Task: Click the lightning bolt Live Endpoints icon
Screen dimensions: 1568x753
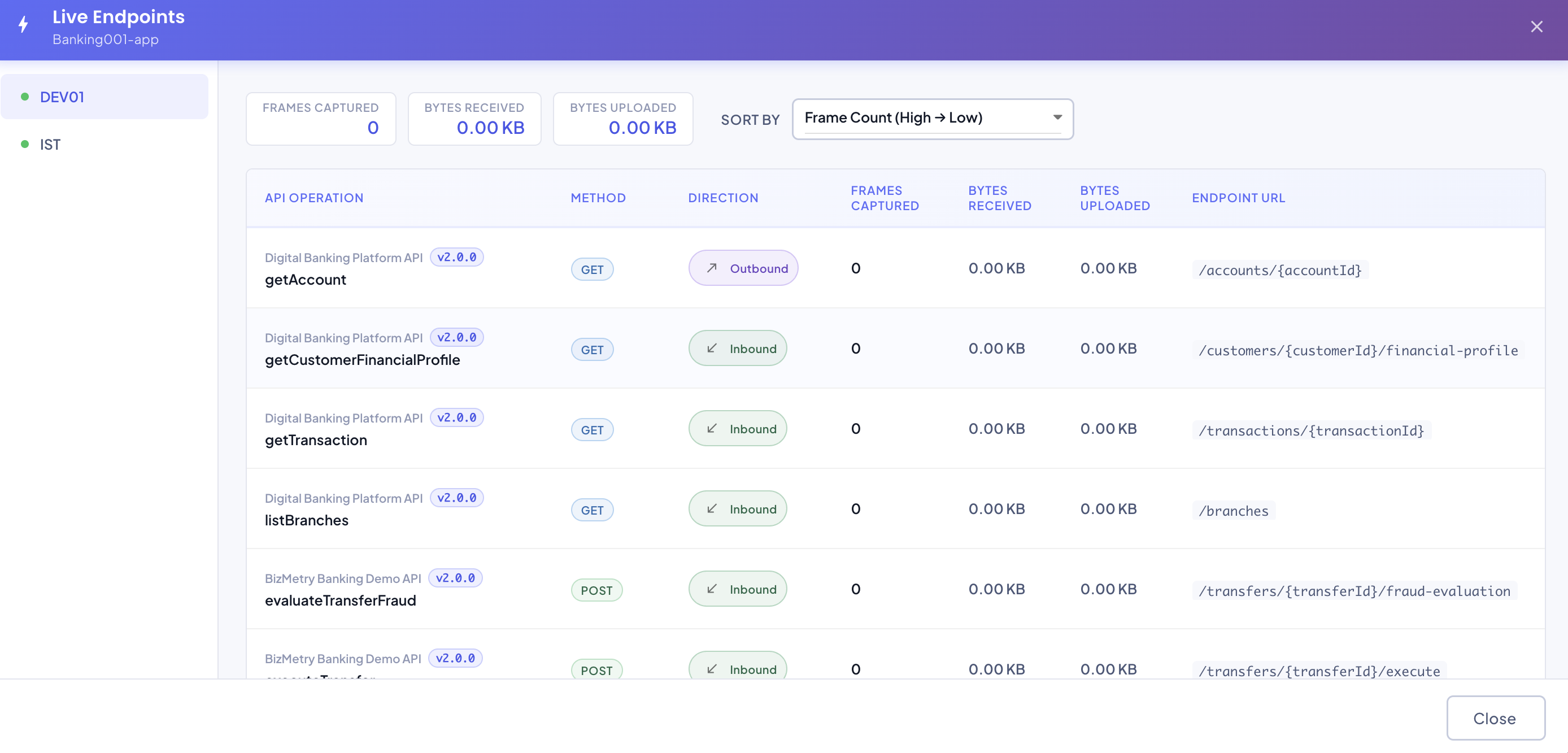Action: click(x=23, y=25)
